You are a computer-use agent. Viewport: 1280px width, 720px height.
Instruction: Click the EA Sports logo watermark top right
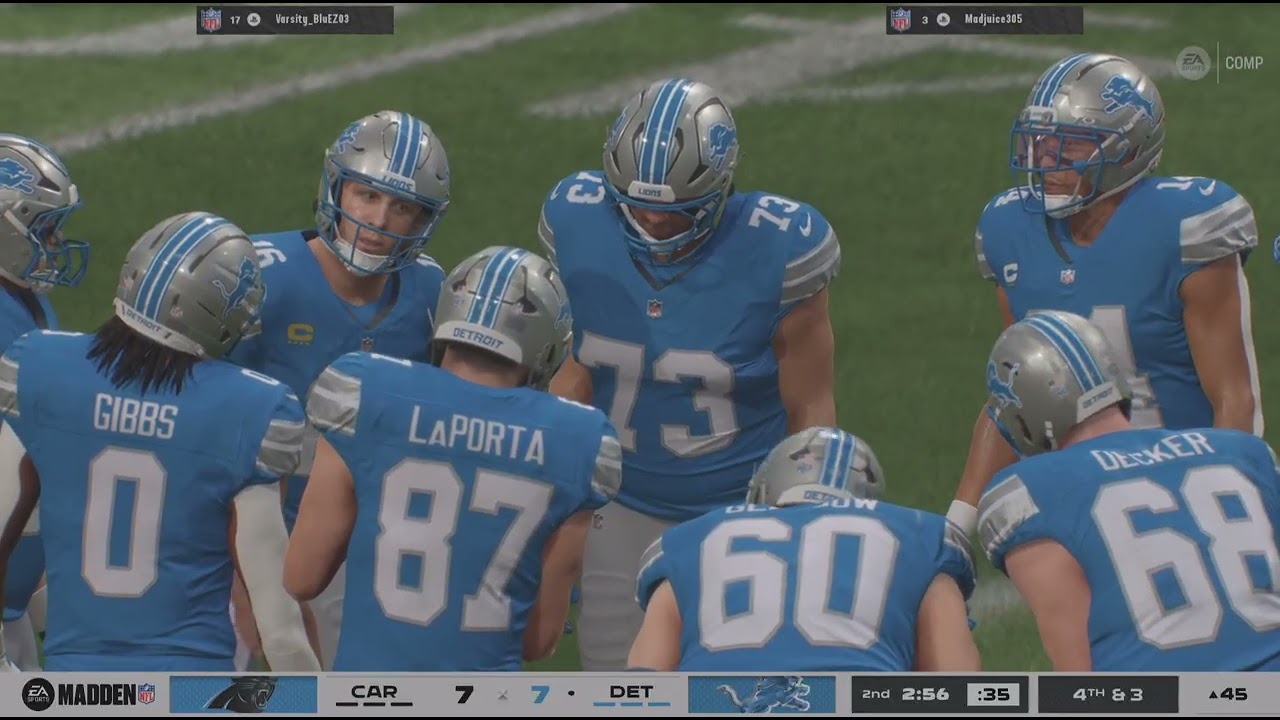1193,62
